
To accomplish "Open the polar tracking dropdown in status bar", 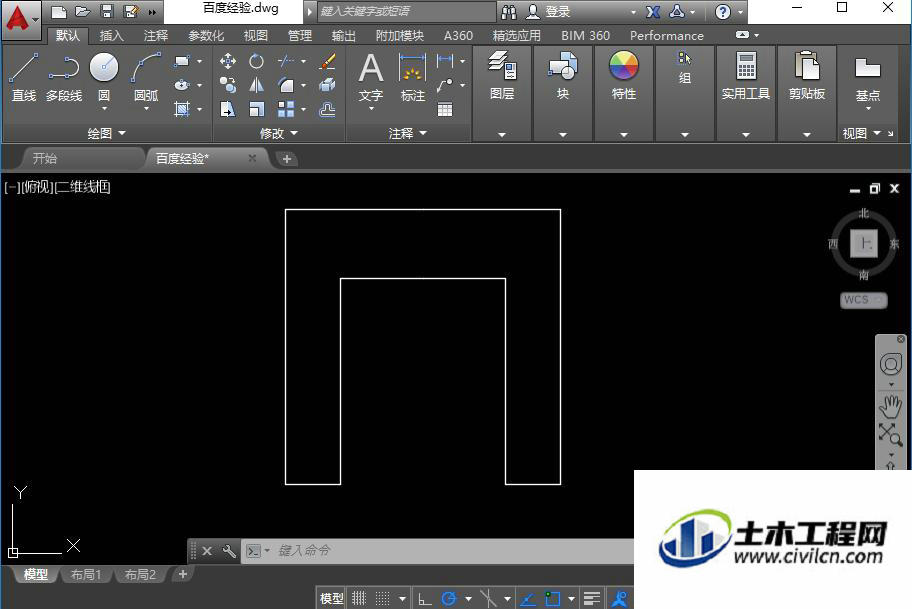I will (468, 598).
